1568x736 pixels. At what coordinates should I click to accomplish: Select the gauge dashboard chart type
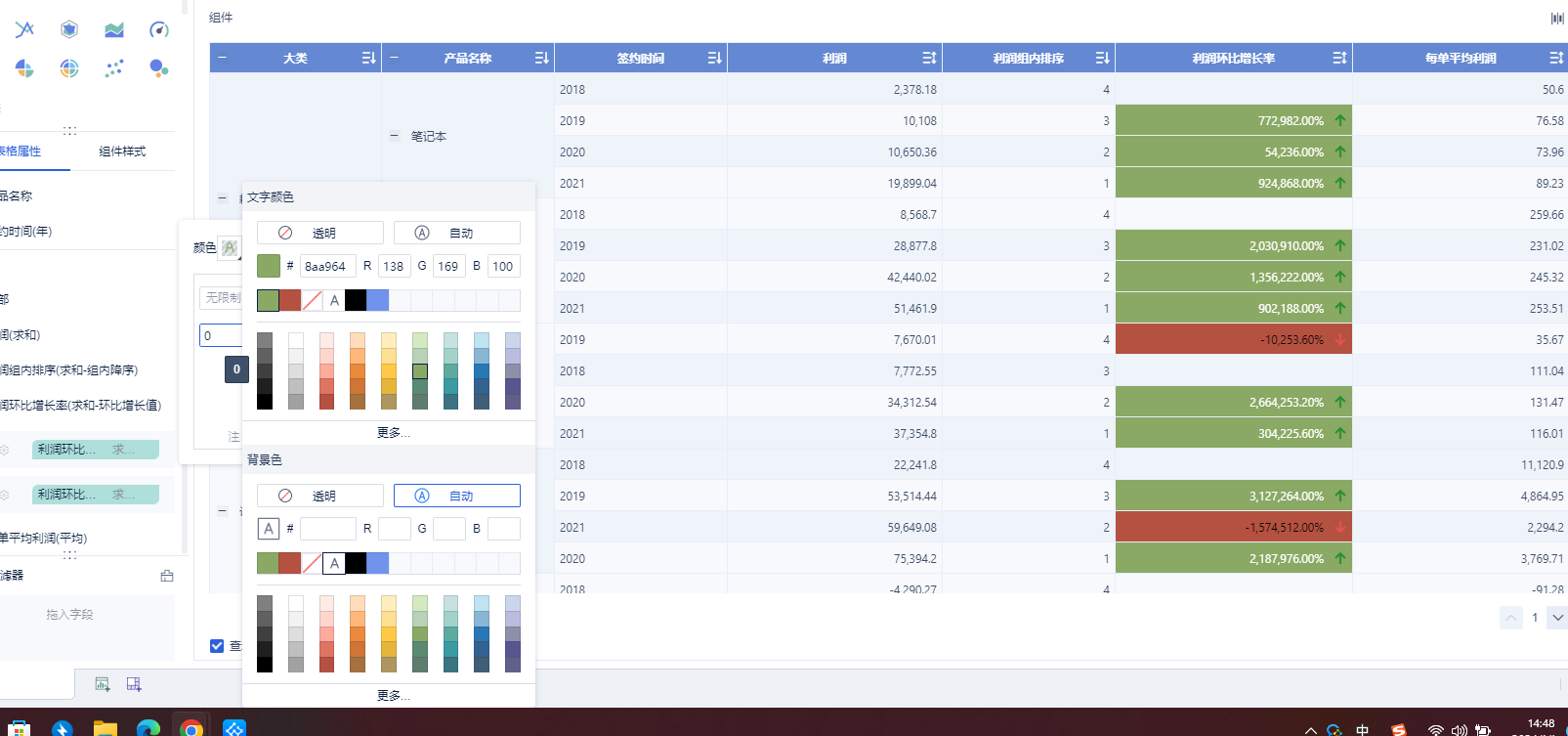(x=159, y=29)
